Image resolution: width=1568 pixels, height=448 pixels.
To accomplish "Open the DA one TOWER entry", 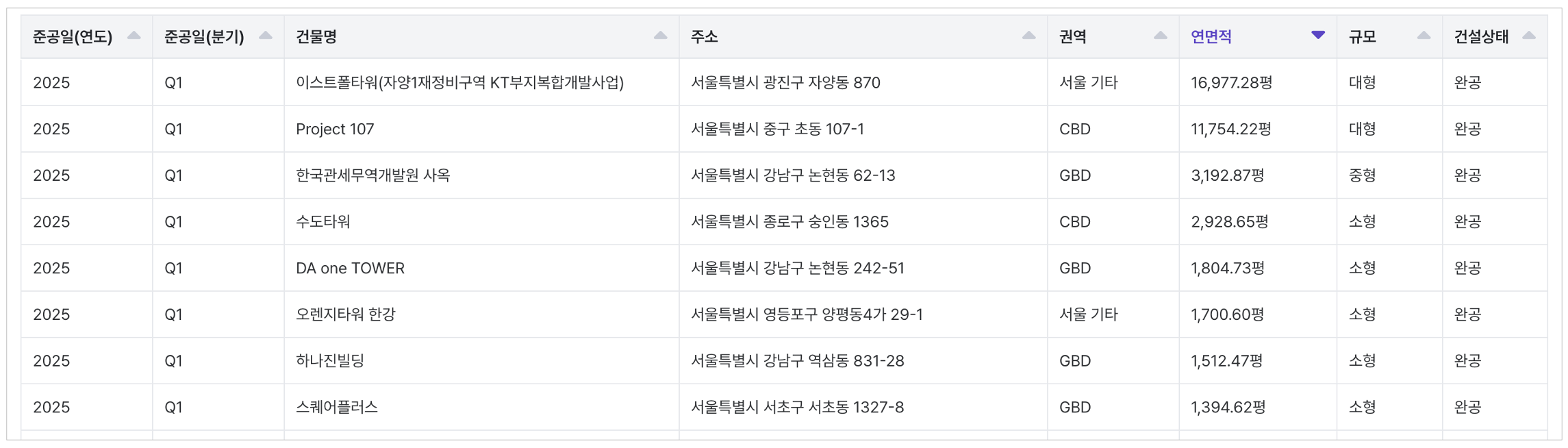I will coord(350,269).
